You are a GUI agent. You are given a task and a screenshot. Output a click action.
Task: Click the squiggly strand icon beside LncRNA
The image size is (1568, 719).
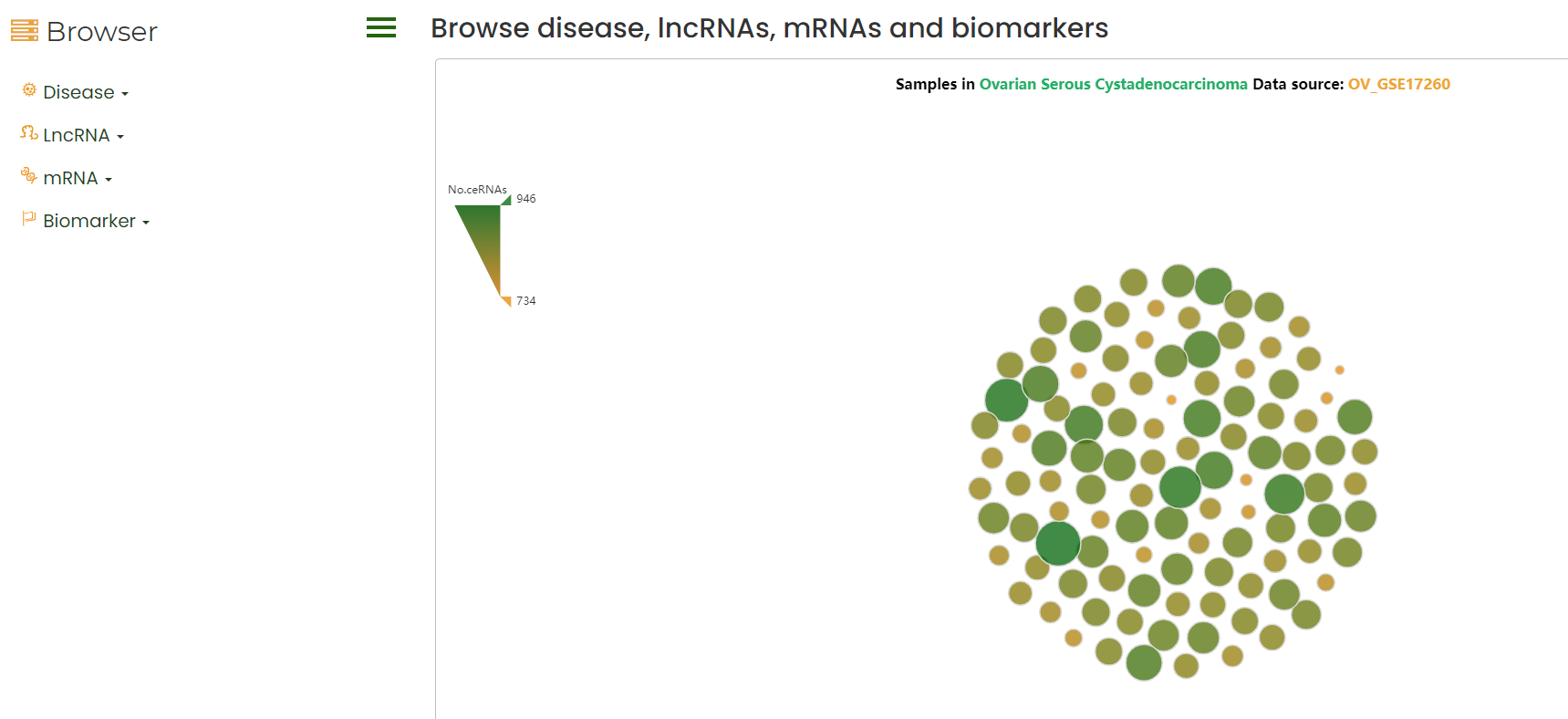29,133
